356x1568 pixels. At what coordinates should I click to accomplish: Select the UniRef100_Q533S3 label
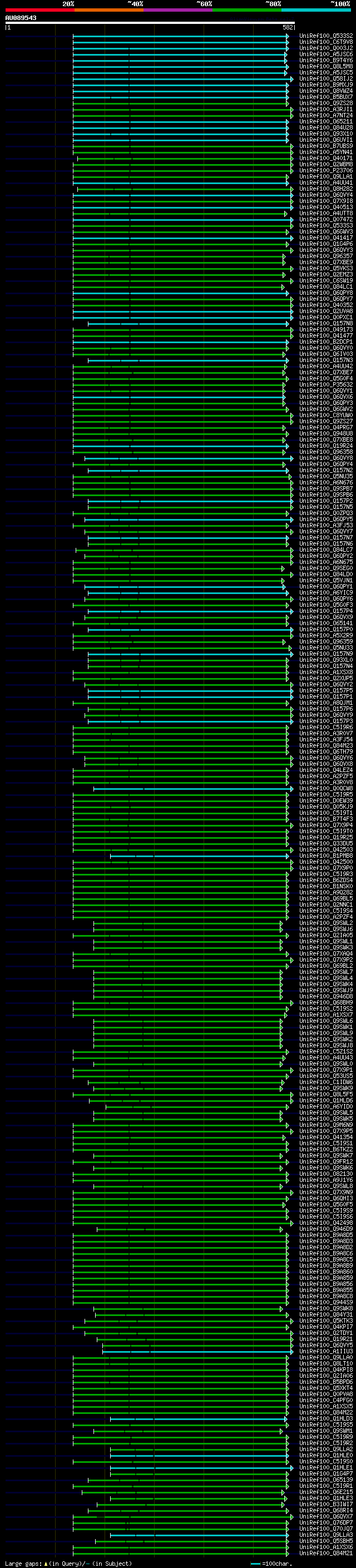point(326,226)
